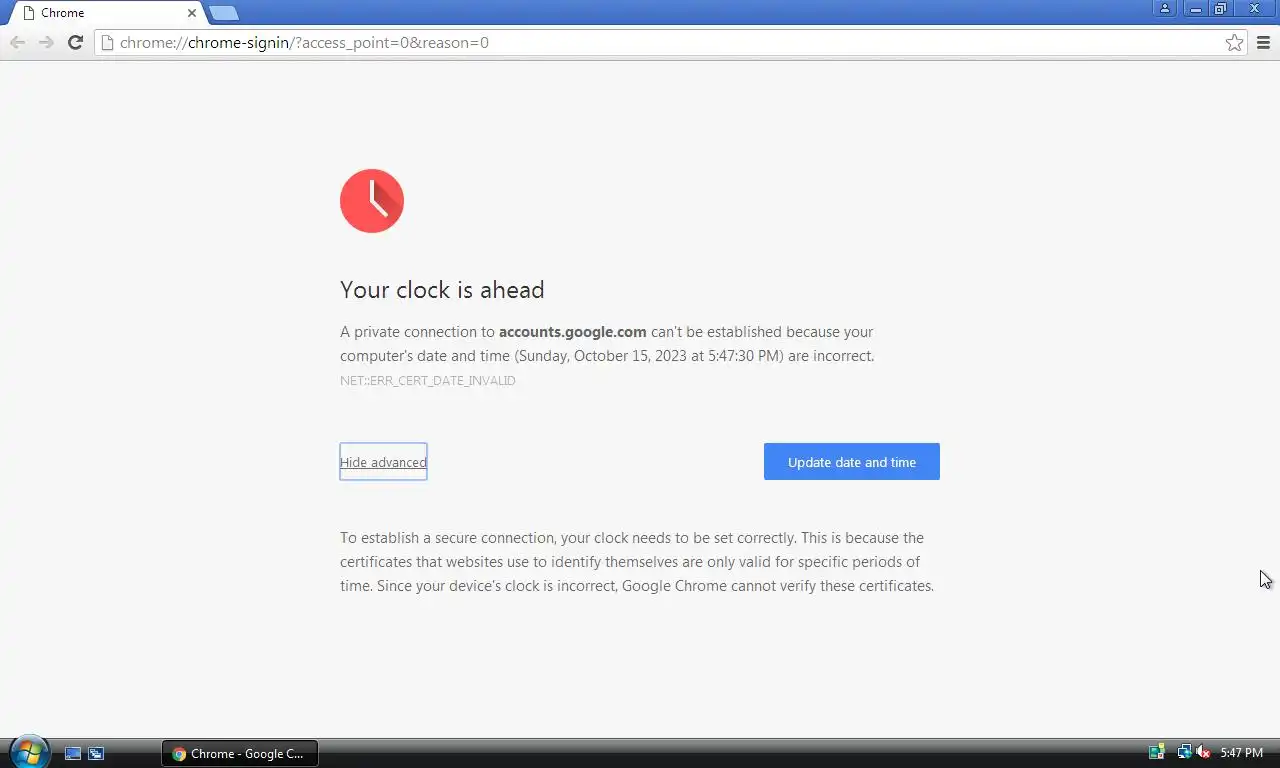Click Hide advanced link
Screen dimensions: 1280x768
pyautogui.click(x=383, y=462)
